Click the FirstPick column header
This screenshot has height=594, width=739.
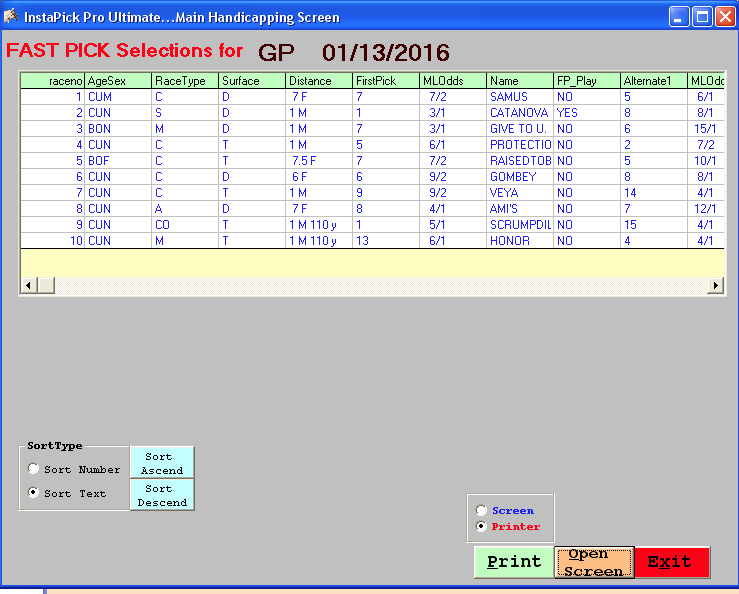pos(386,81)
